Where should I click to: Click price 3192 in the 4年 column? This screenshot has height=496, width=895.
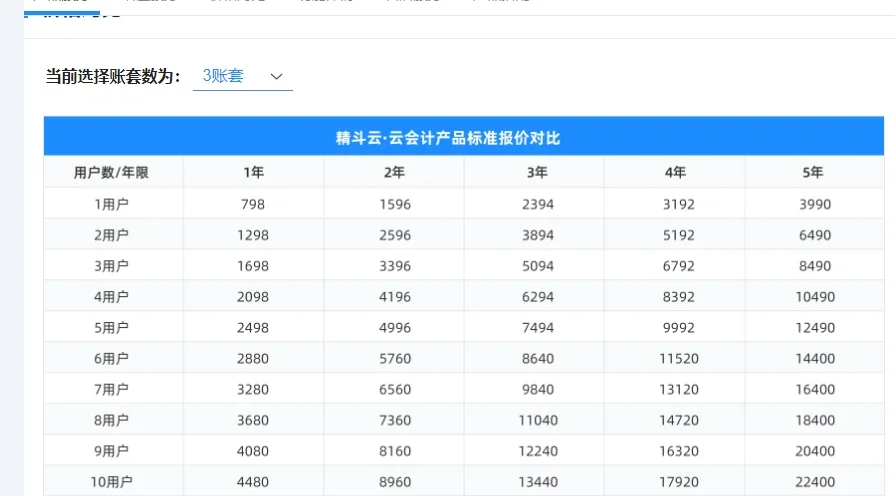[x=679, y=204]
